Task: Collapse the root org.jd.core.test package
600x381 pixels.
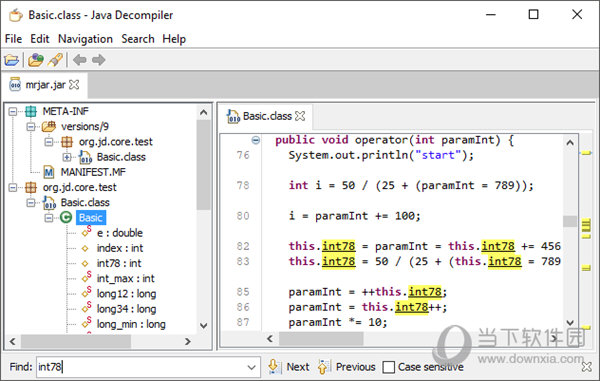Action: click(x=13, y=187)
